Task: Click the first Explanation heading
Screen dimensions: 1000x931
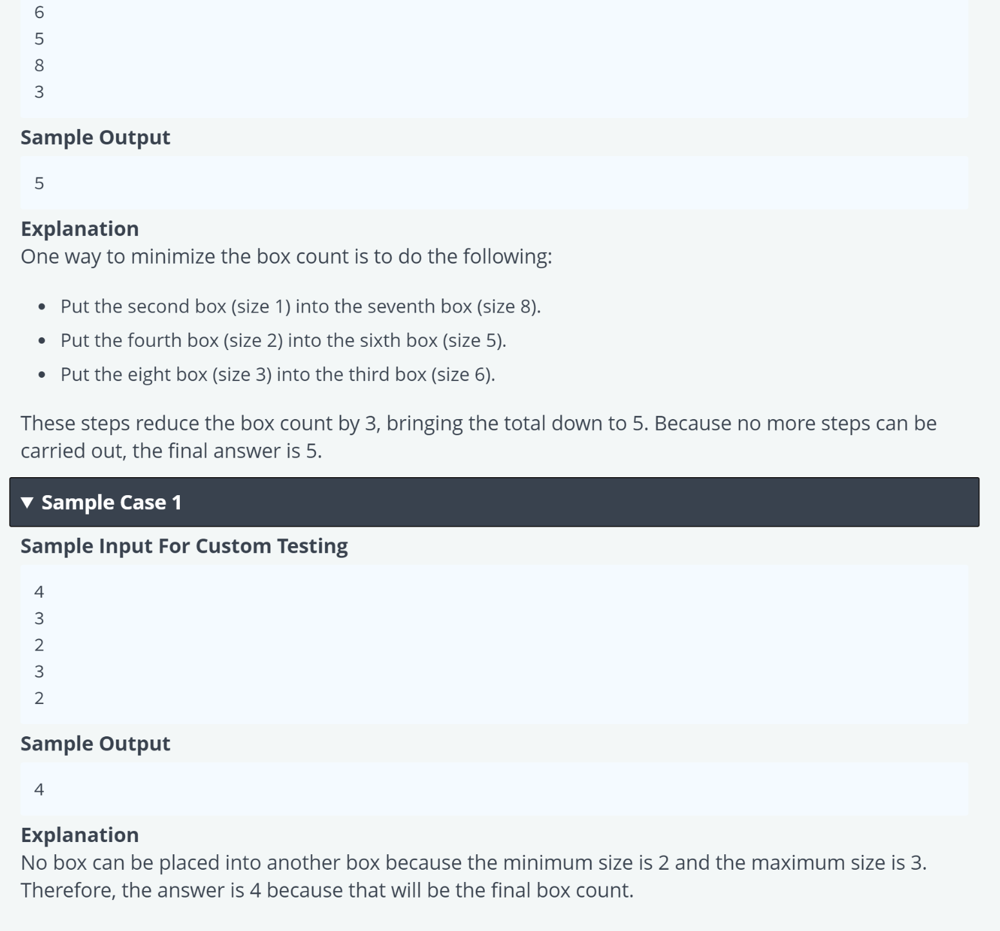Action: 80,228
